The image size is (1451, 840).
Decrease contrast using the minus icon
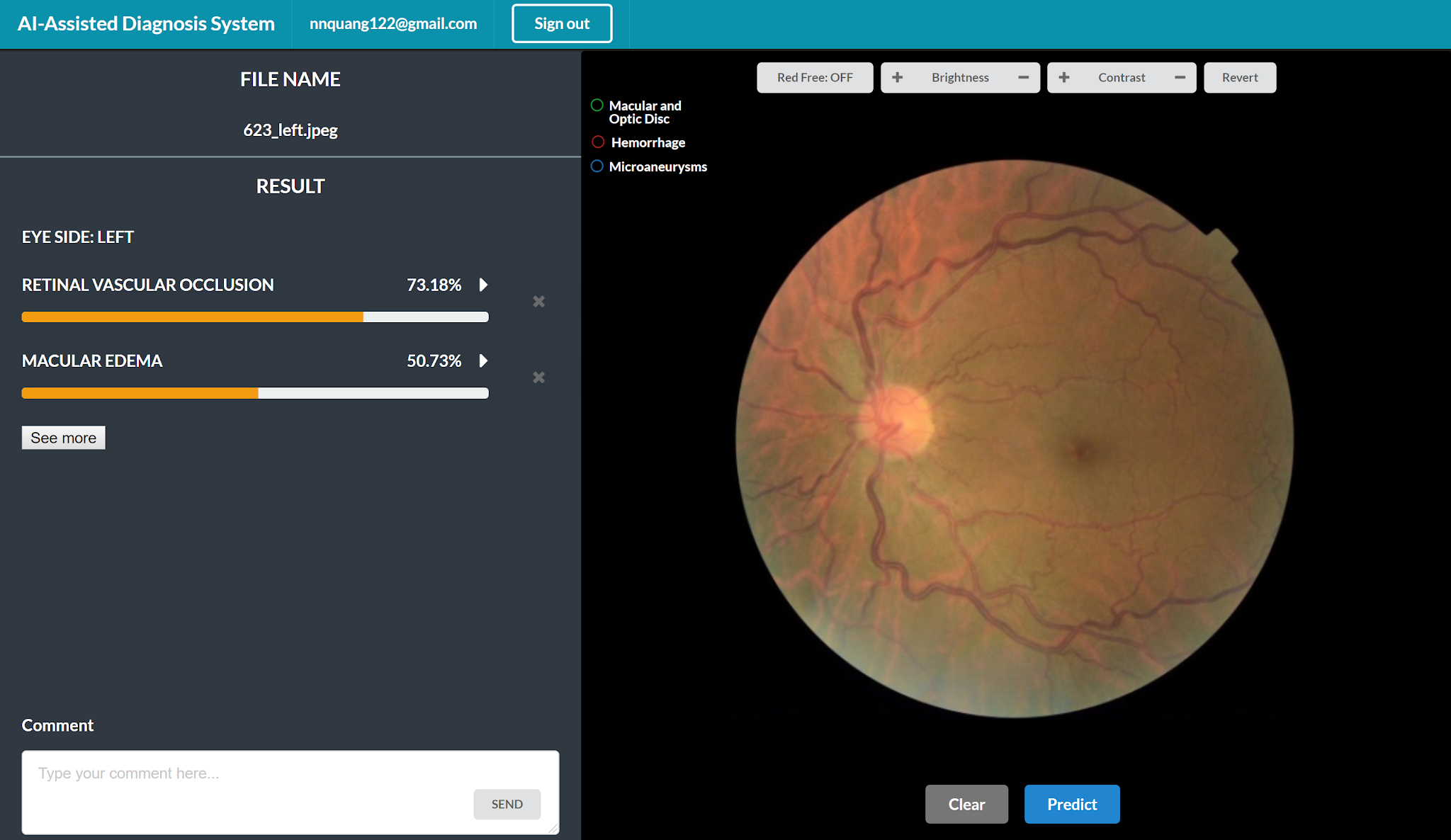coord(1179,77)
